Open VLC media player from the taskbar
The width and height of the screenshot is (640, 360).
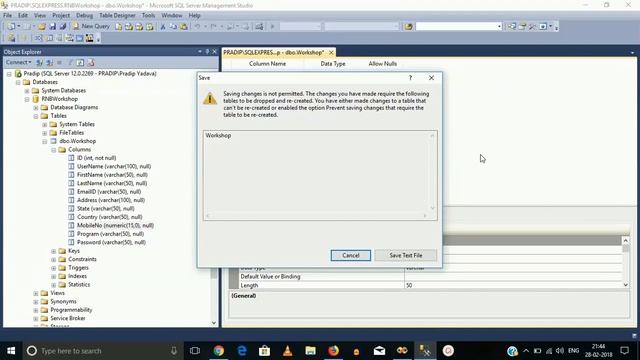coord(287,351)
